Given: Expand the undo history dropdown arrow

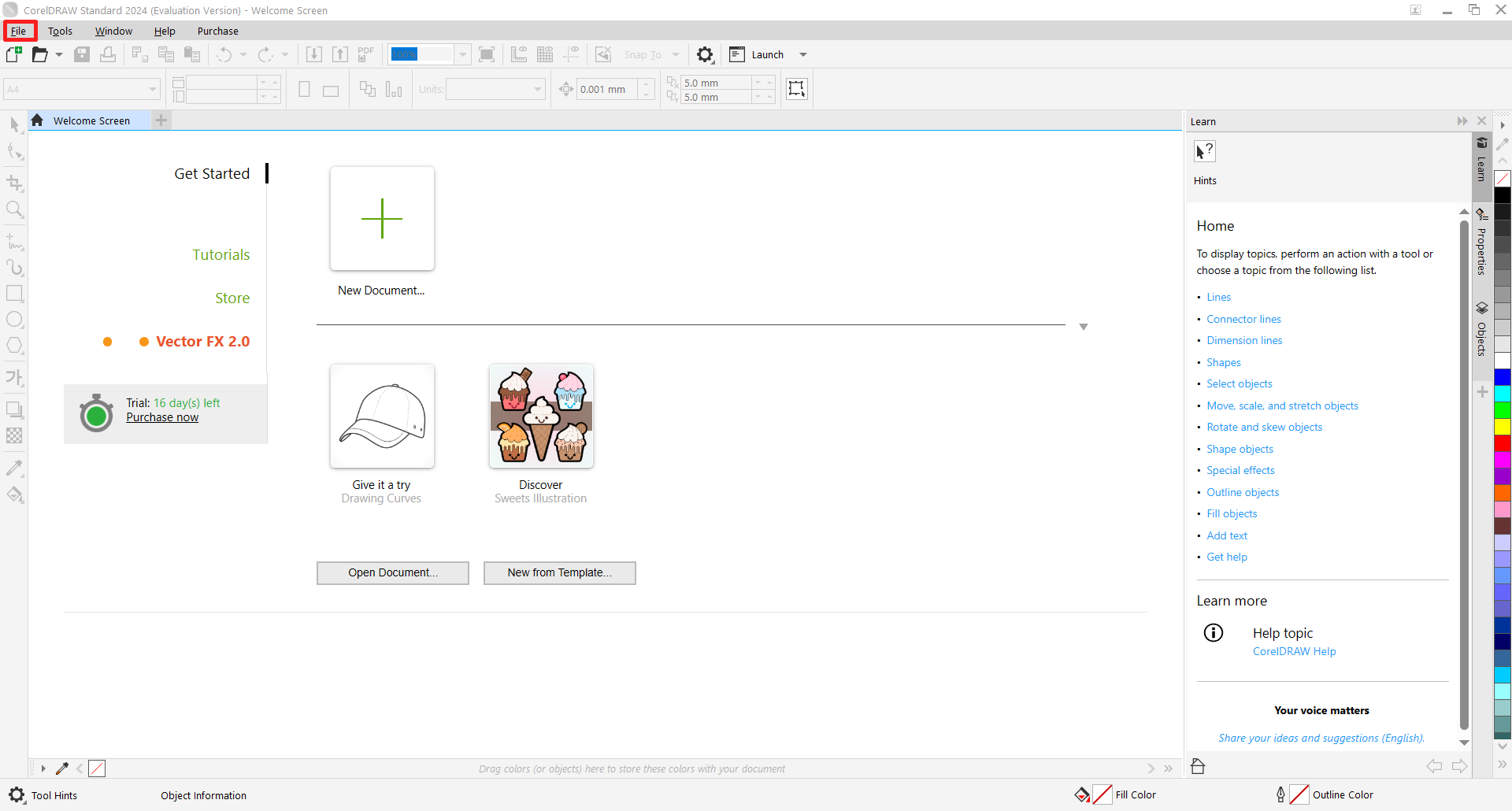Looking at the screenshot, I should [x=243, y=54].
